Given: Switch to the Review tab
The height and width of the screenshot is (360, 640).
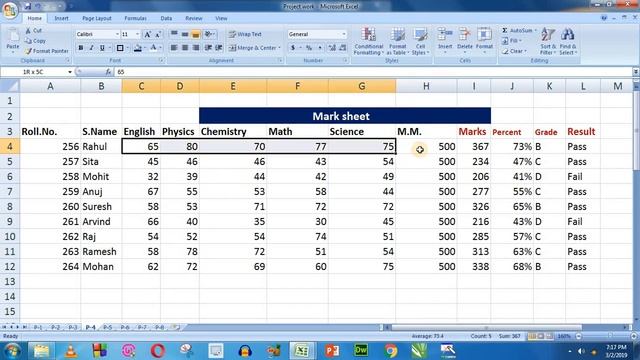Looking at the screenshot, I should (194, 18).
